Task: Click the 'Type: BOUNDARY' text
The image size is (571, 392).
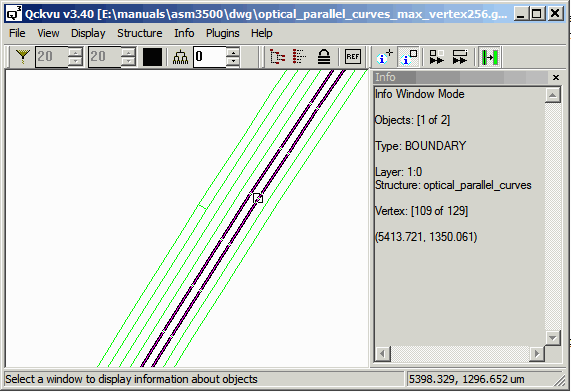Action: pos(420,146)
